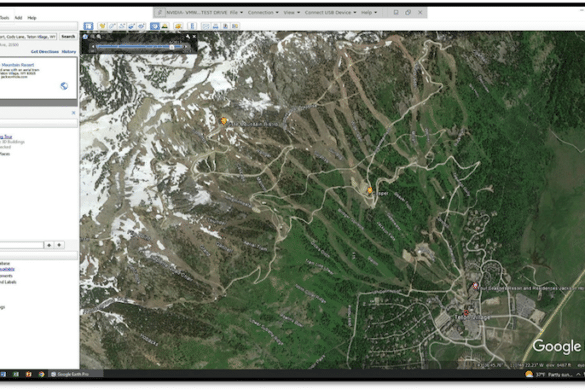Open the Connection dropdown in VMware bar
The image size is (585, 390).
(x=263, y=12)
